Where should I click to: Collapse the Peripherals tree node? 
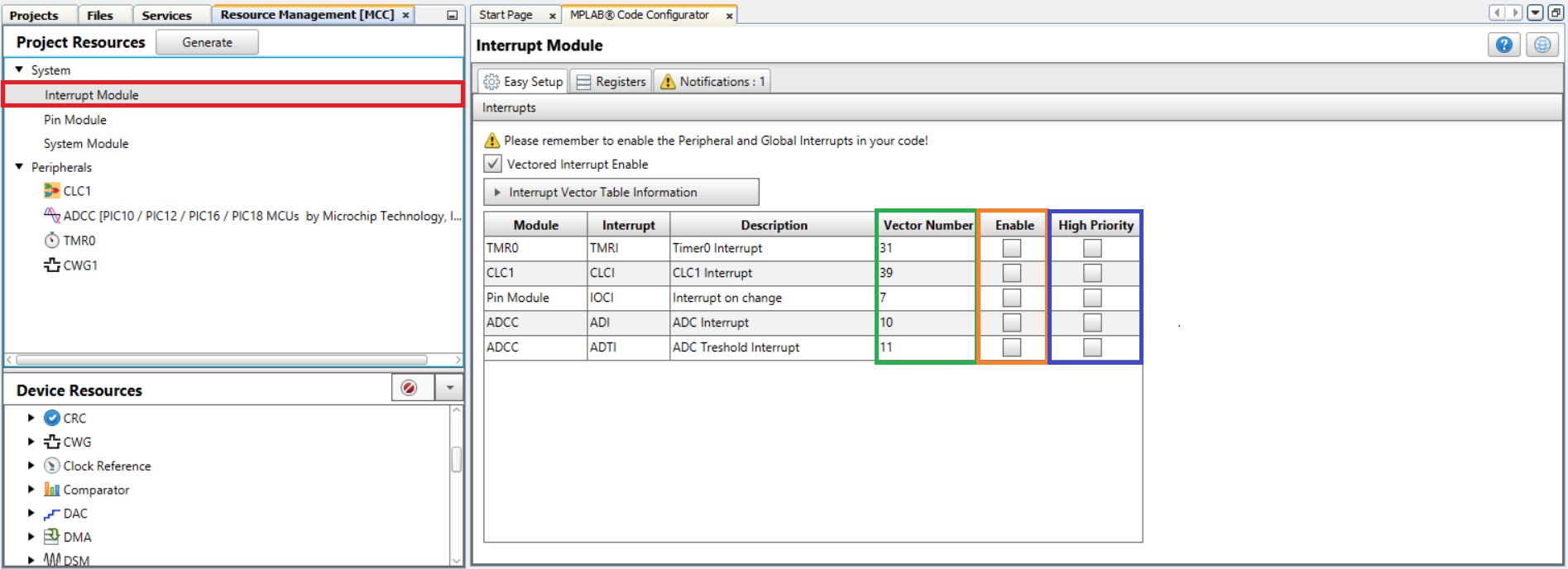[x=19, y=167]
